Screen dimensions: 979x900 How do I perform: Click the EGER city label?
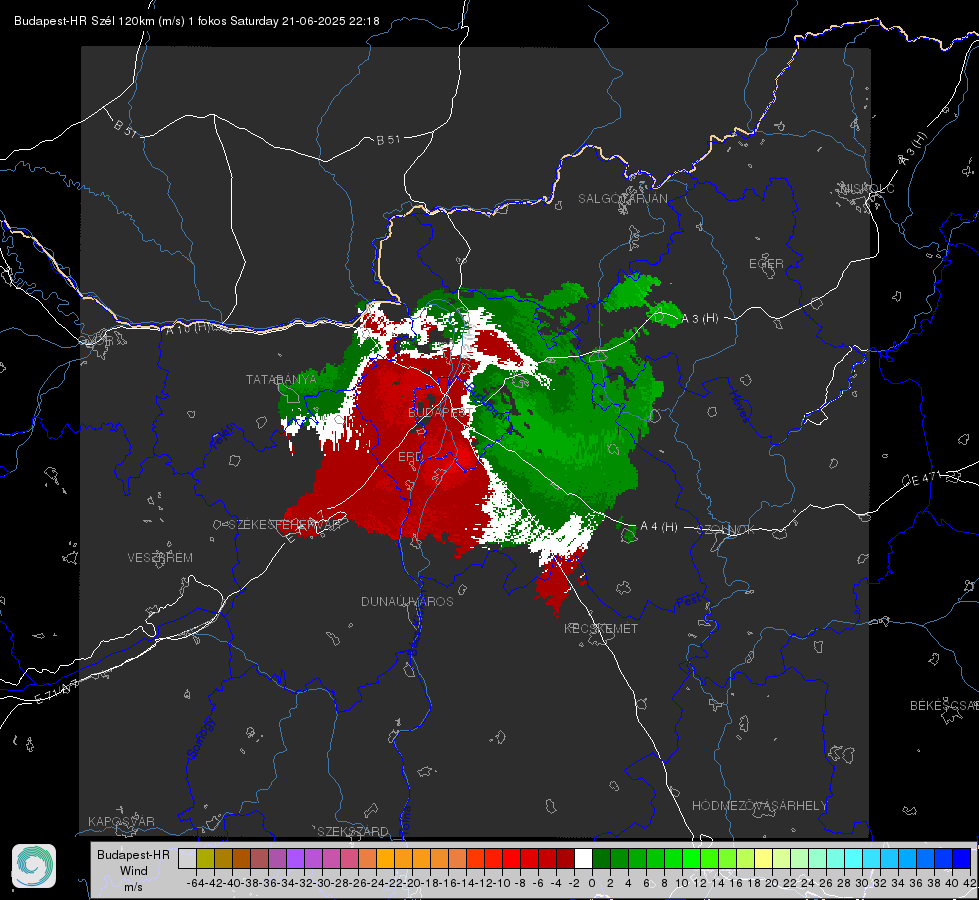(x=766, y=264)
